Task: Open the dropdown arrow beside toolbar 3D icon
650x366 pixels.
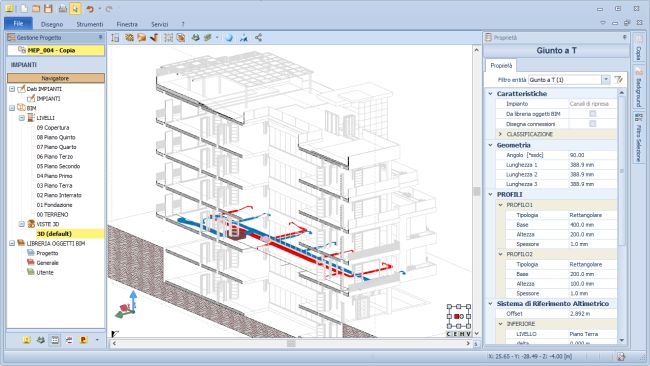Action: tap(217, 38)
